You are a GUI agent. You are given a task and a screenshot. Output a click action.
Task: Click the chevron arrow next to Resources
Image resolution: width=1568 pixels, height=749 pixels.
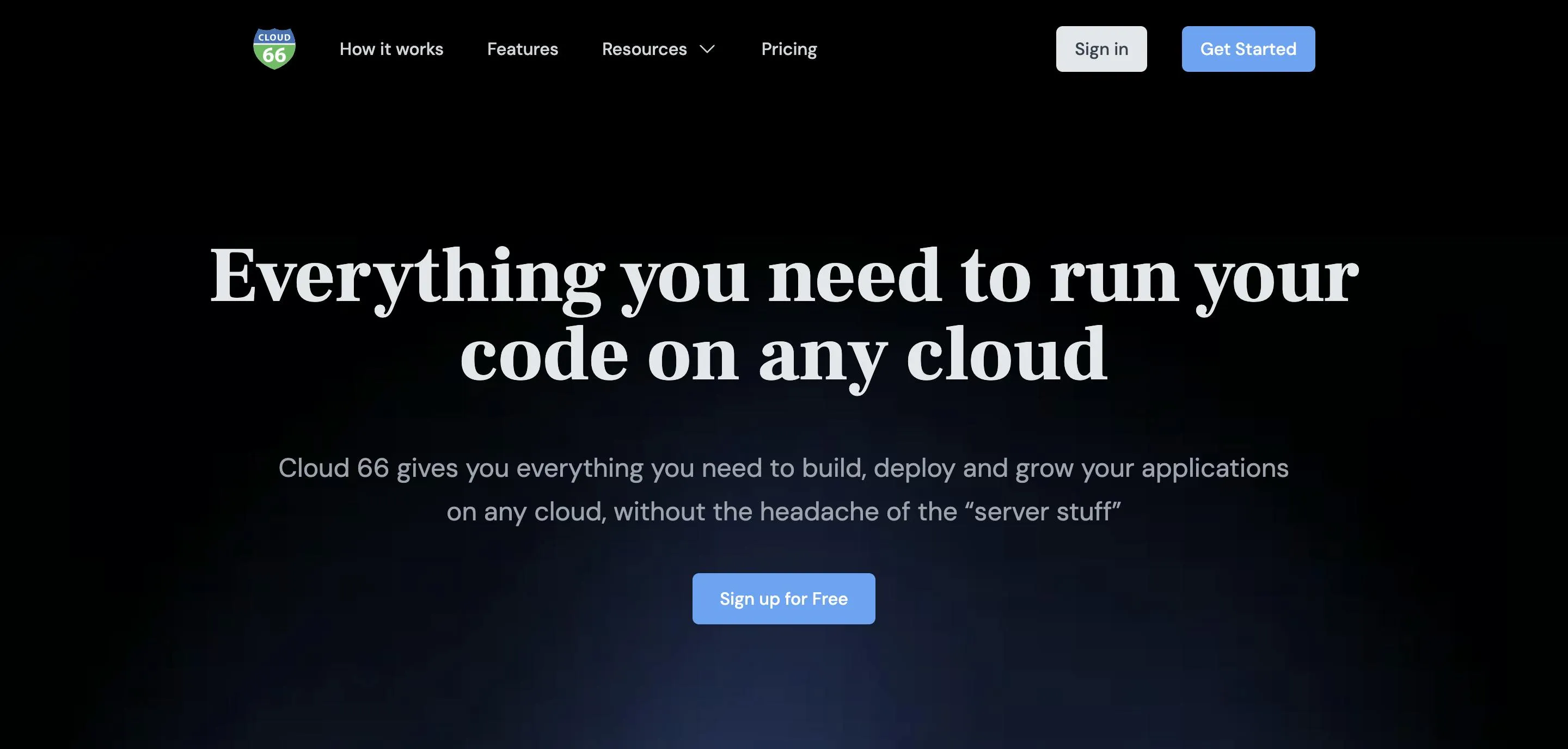click(707, 50)
